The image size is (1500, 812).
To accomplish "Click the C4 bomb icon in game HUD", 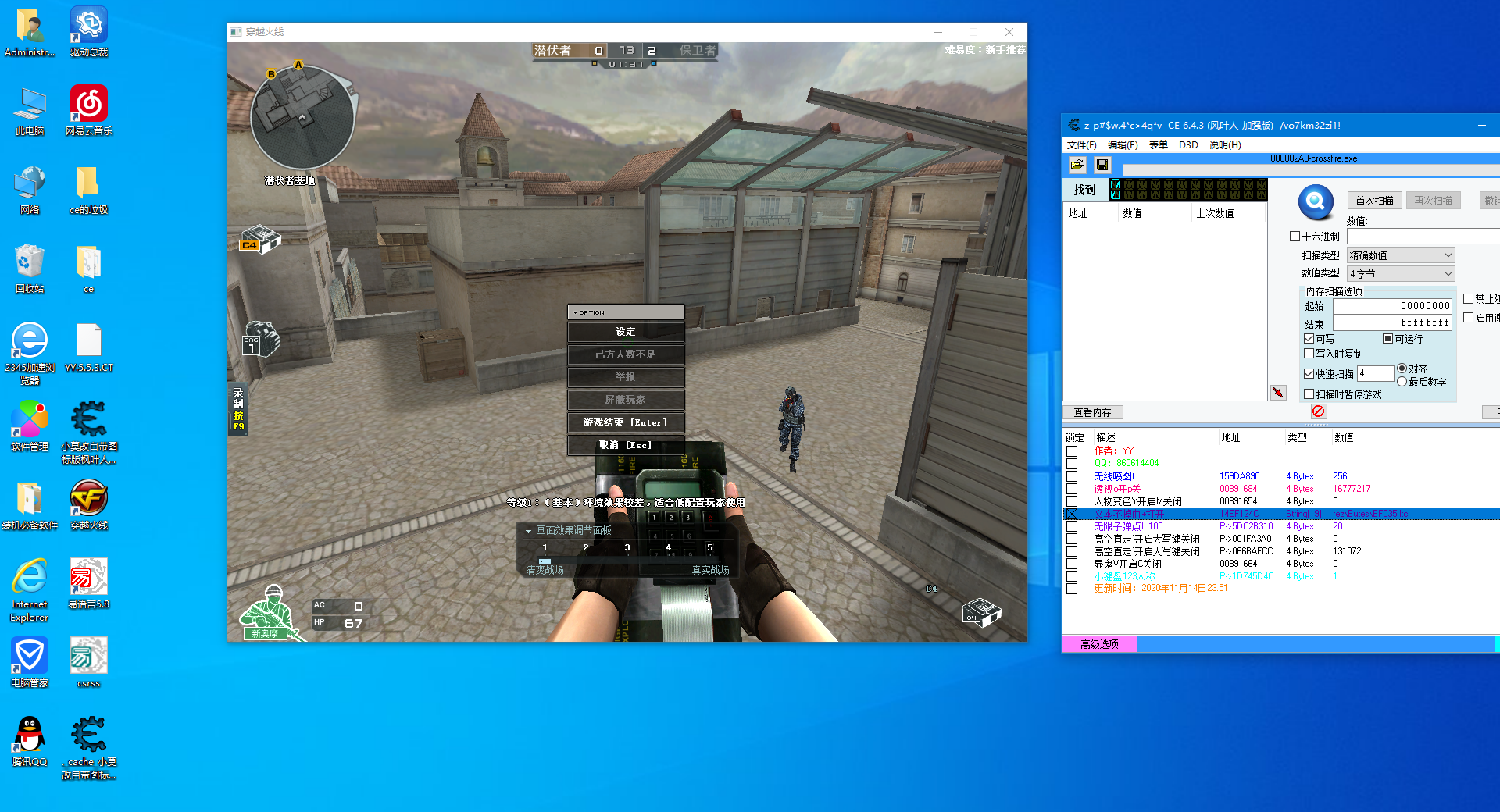I will [x=259, y=240].
